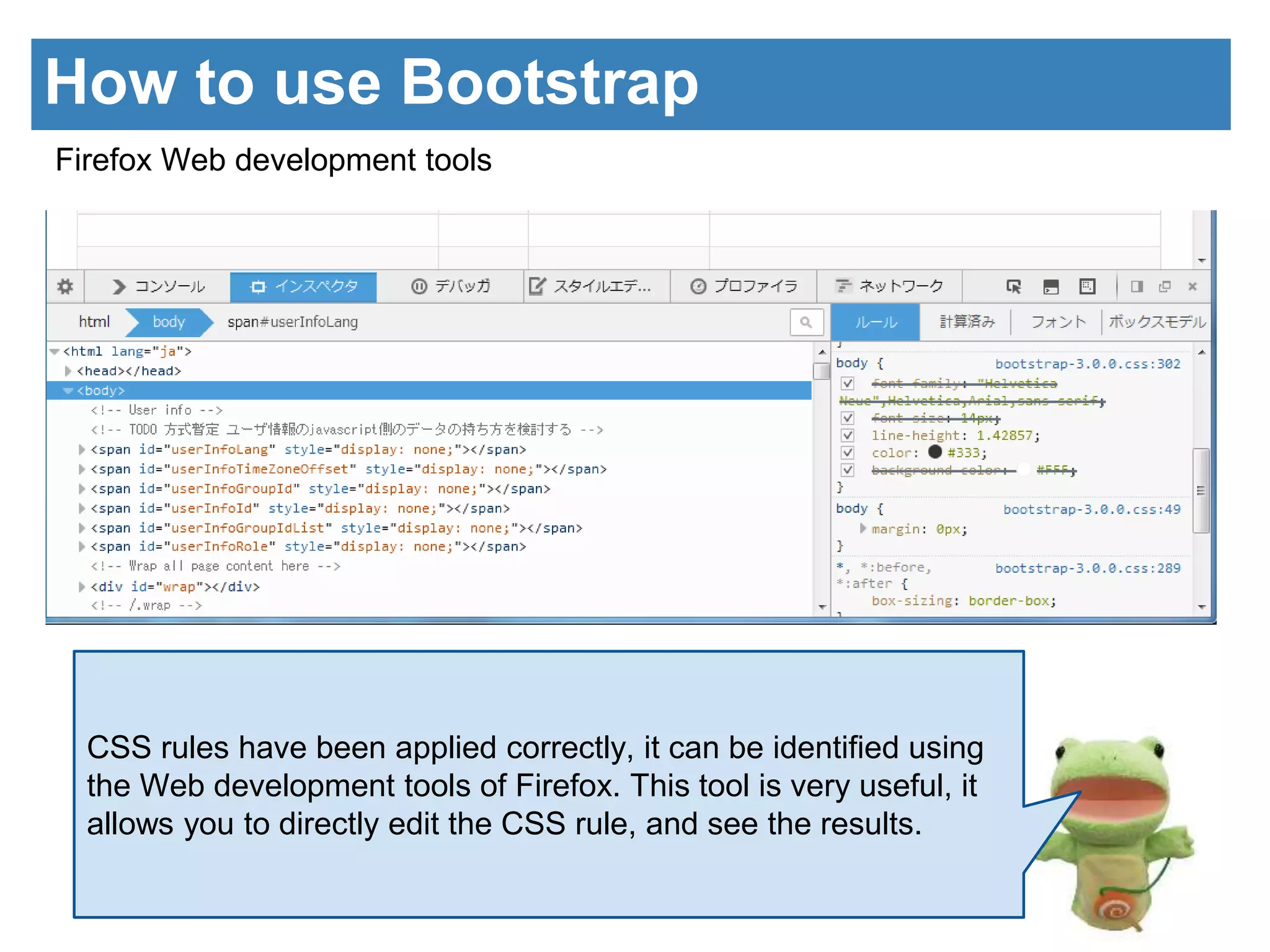
Task: Uncheck the background-color property checkbox
Action: point(848,470)
